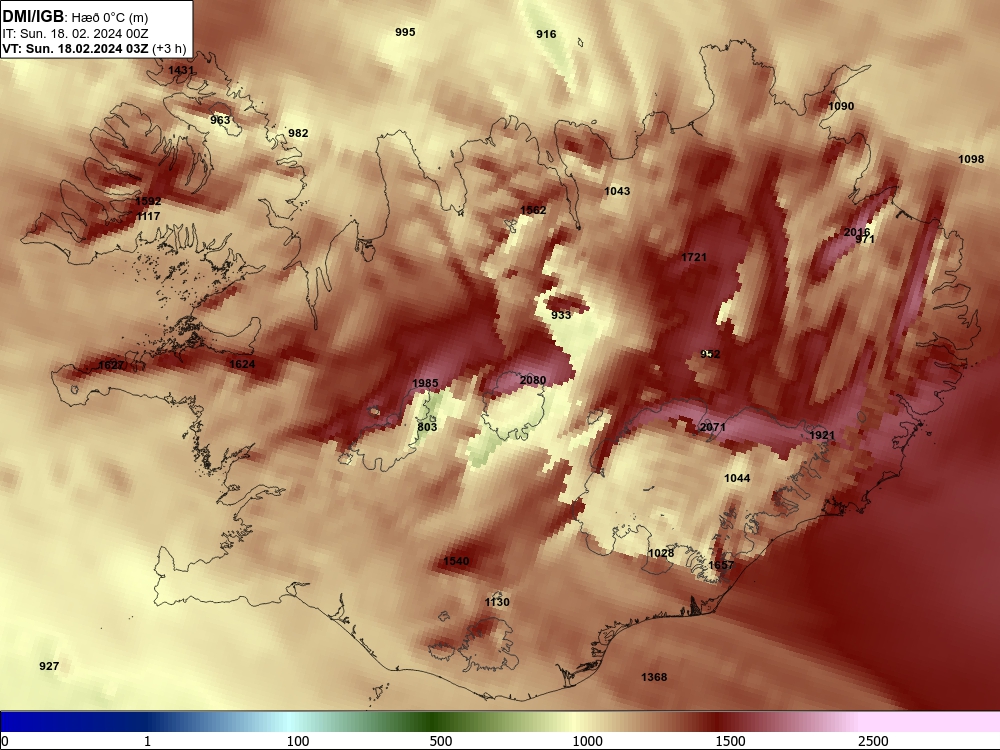Click the 1000 tick label on the legend
Screen dimensions: 1000x750
(x=587, y=741)
